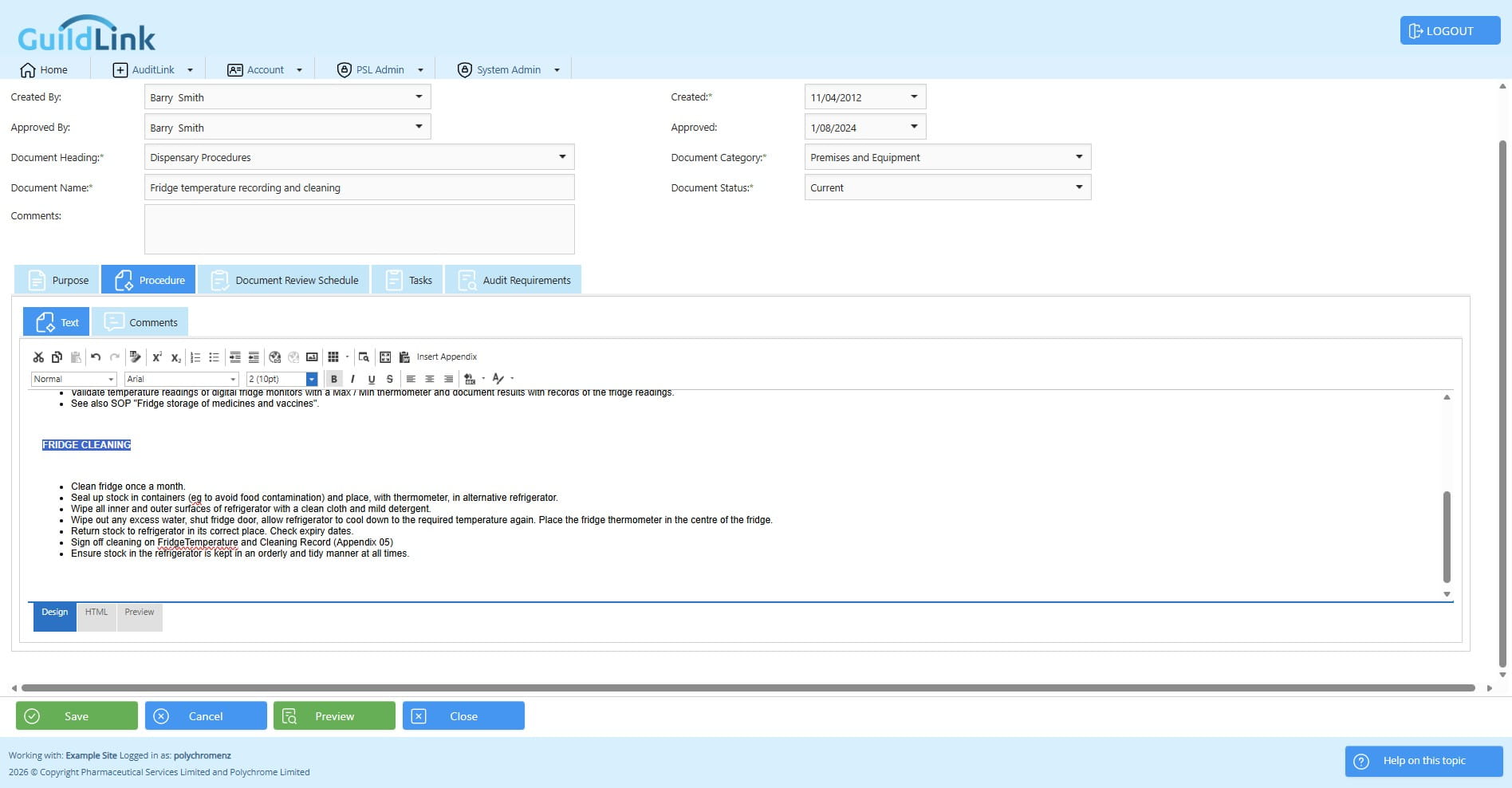1512x788 pixels.
Task: Click the green Save button
Action: (77, 716)
